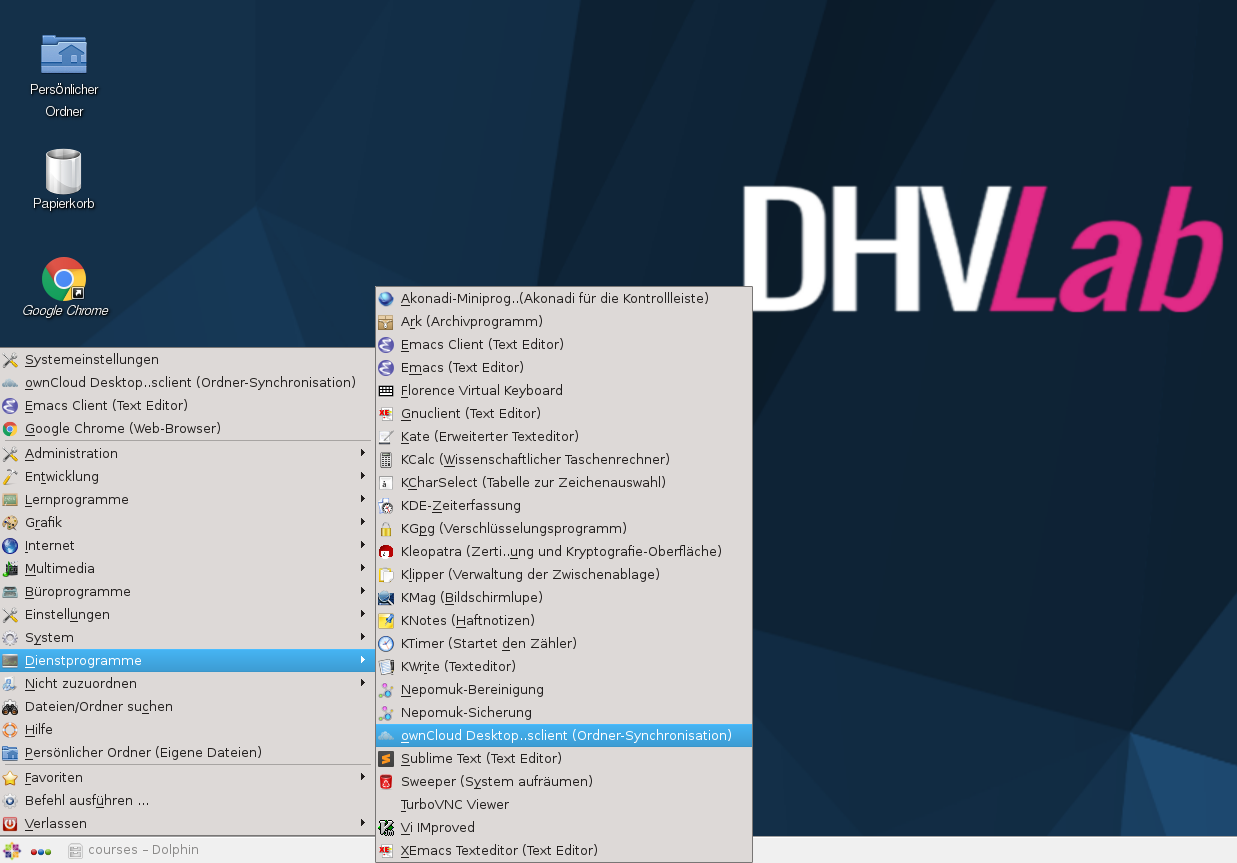The image size is (1237, 863).
Task: Open KCharSelect character table
Action: 564,482
